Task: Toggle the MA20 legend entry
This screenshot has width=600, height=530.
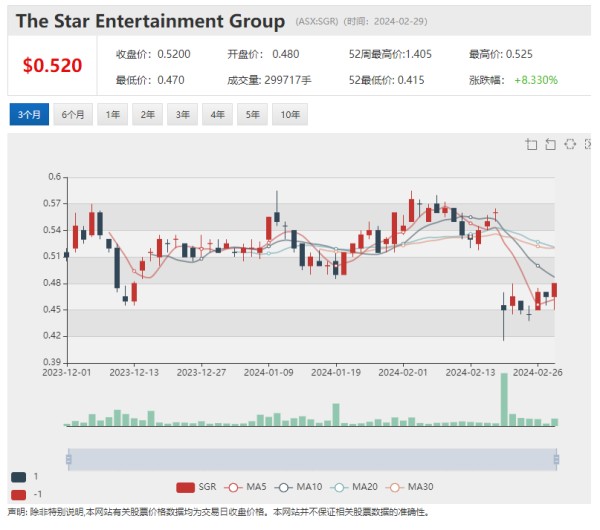Action: (354, 487)
